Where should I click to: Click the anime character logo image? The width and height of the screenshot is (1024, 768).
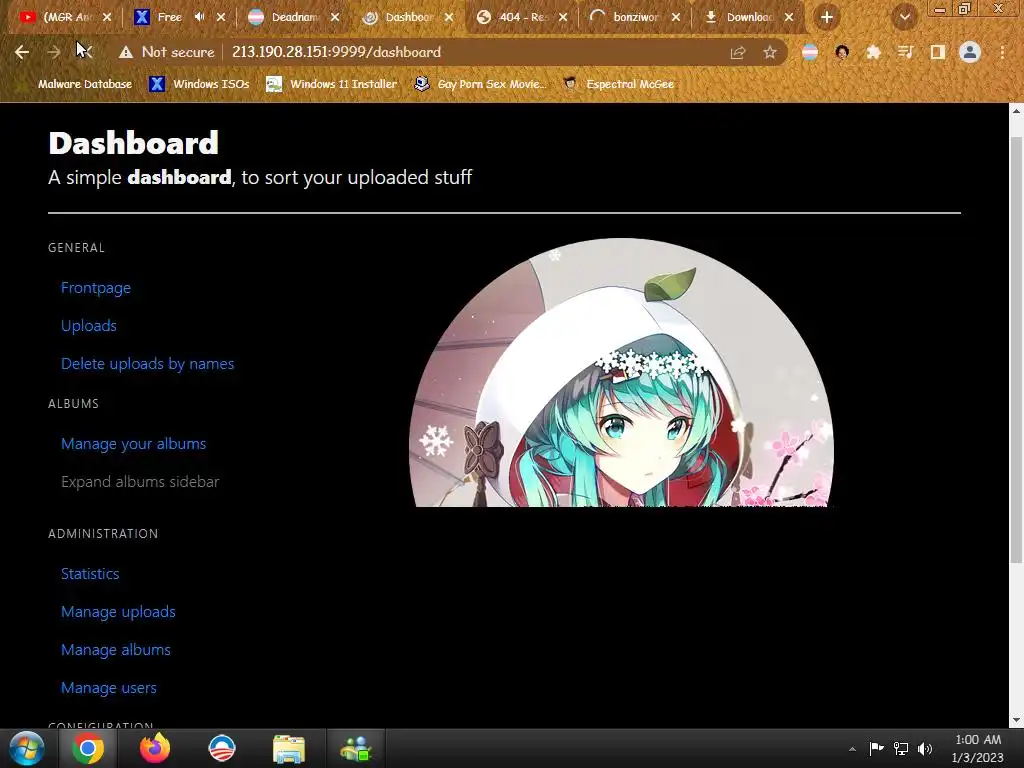pyautogui.click(x=621, y=372)
